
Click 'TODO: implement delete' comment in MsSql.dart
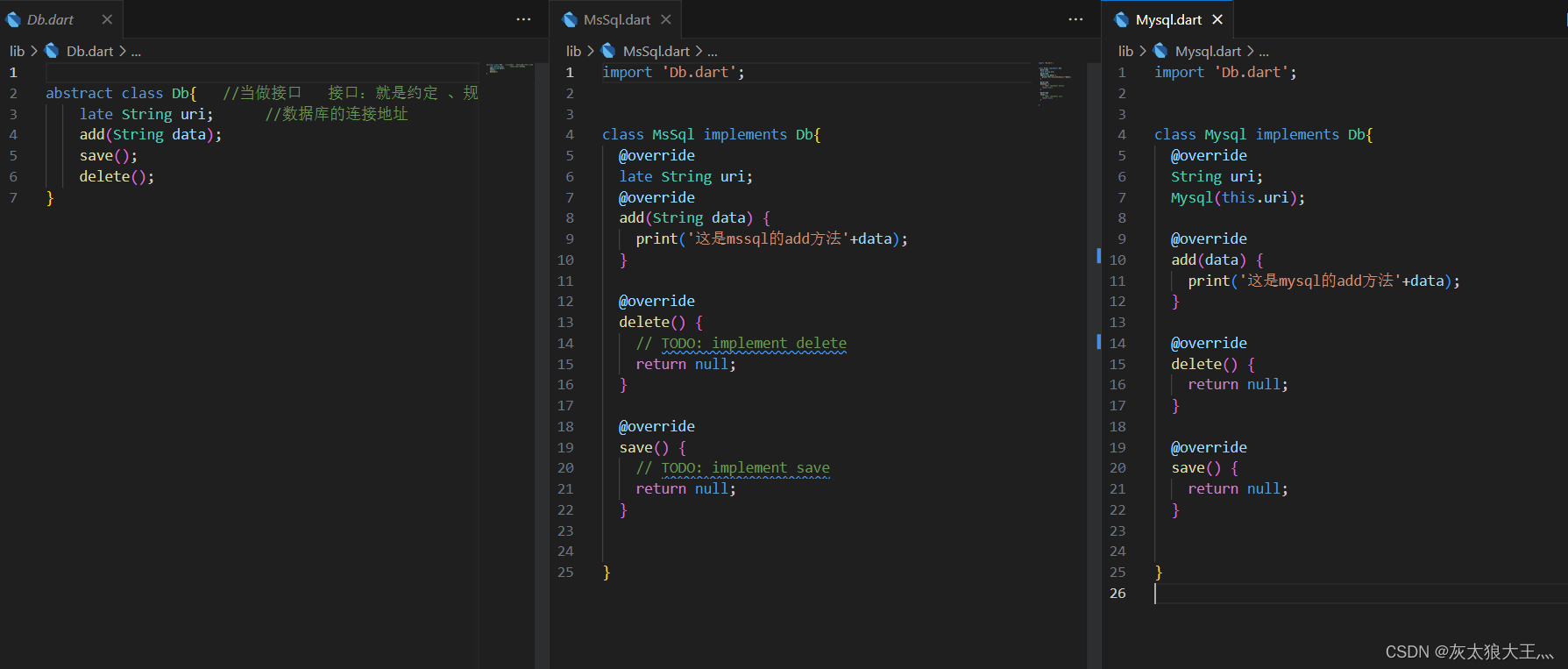(754, 343)
